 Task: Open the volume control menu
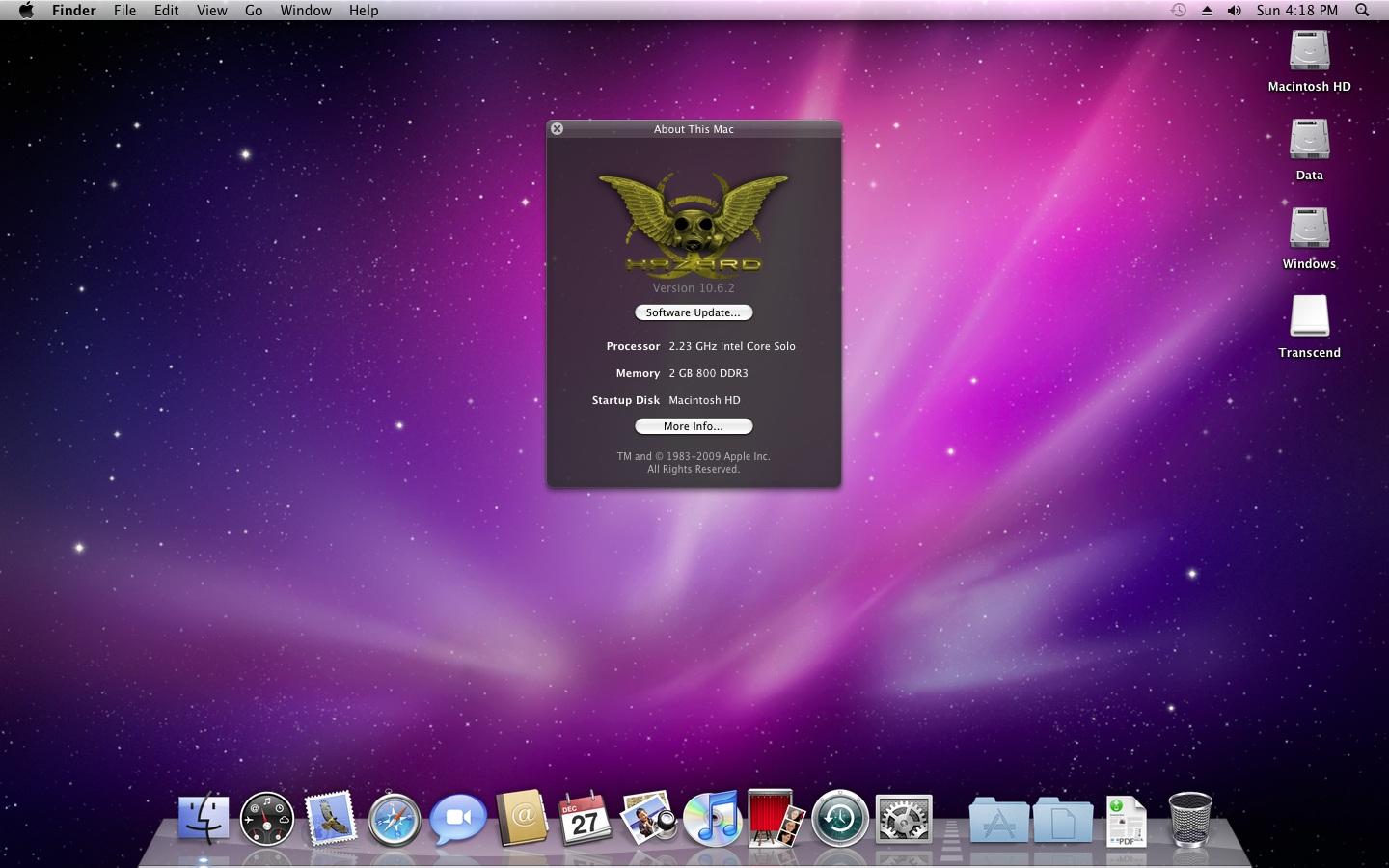pos(1234,11)
